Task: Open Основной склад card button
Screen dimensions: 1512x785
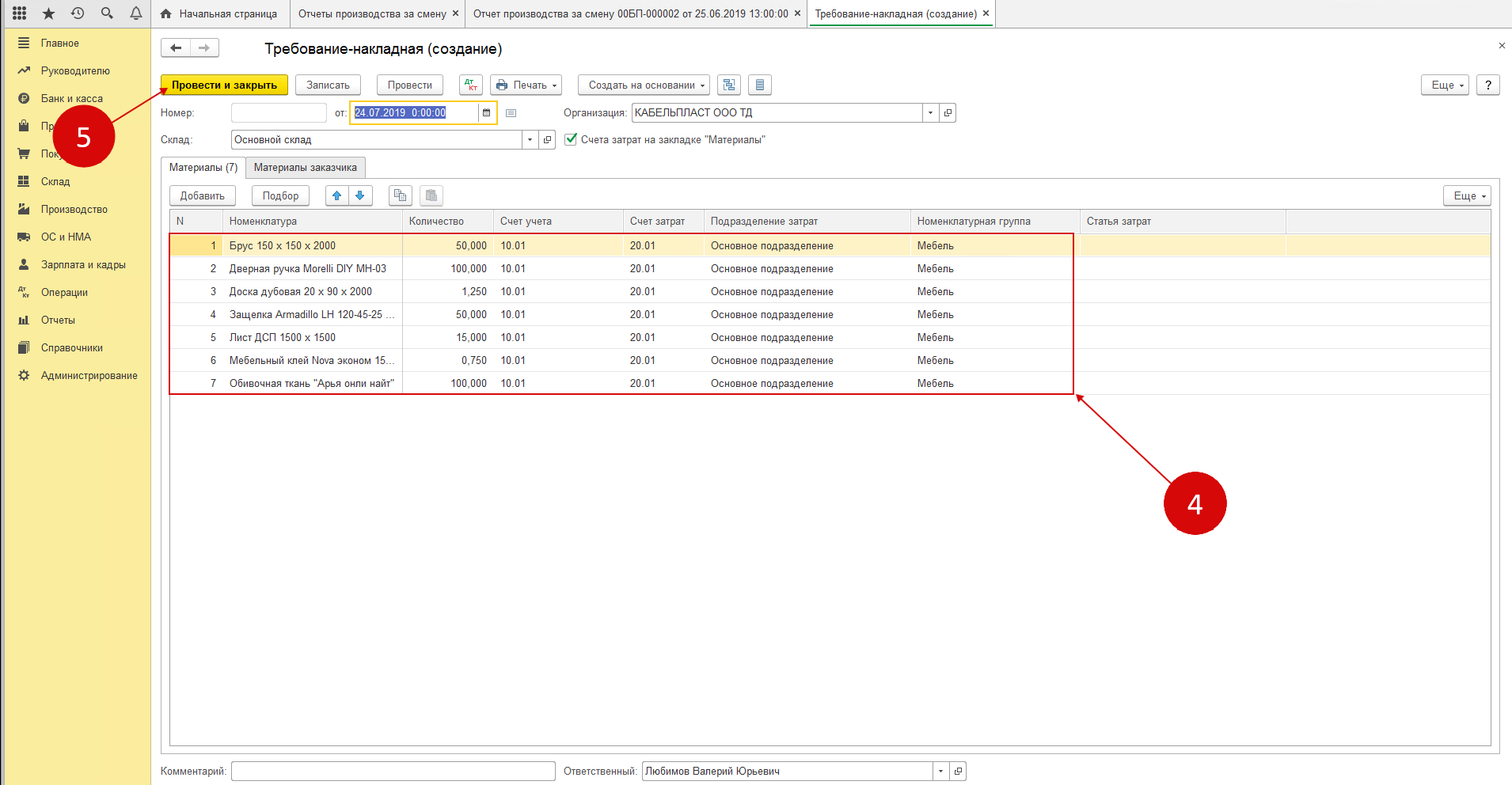Action: (547, 139)
